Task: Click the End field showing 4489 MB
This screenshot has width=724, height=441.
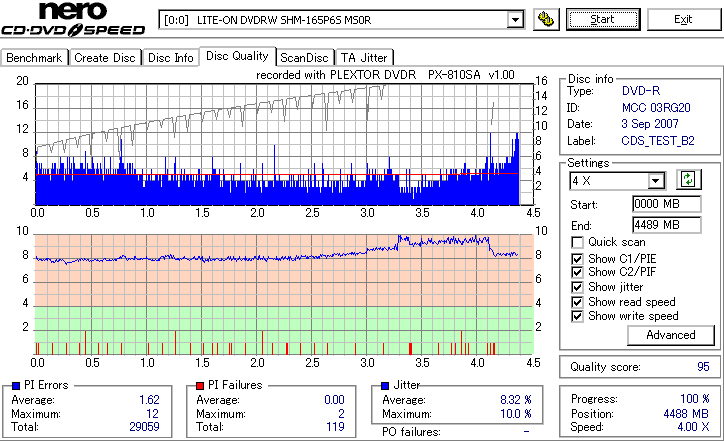Action: point(667,225)
